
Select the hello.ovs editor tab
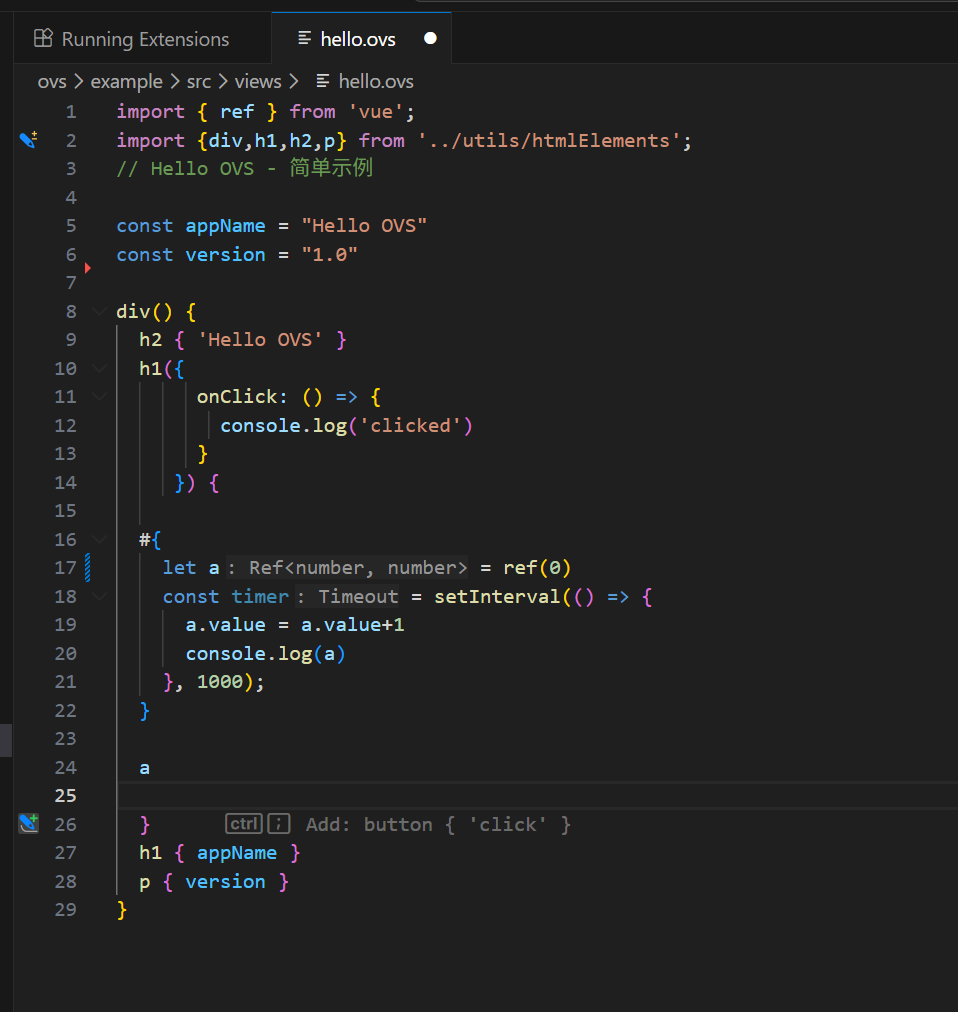(357, 39)
